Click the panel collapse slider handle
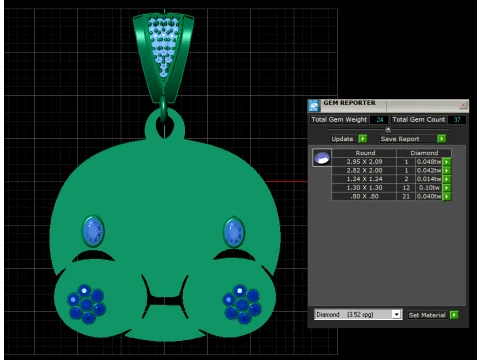The image size is (480, 360). coord(388,129)
